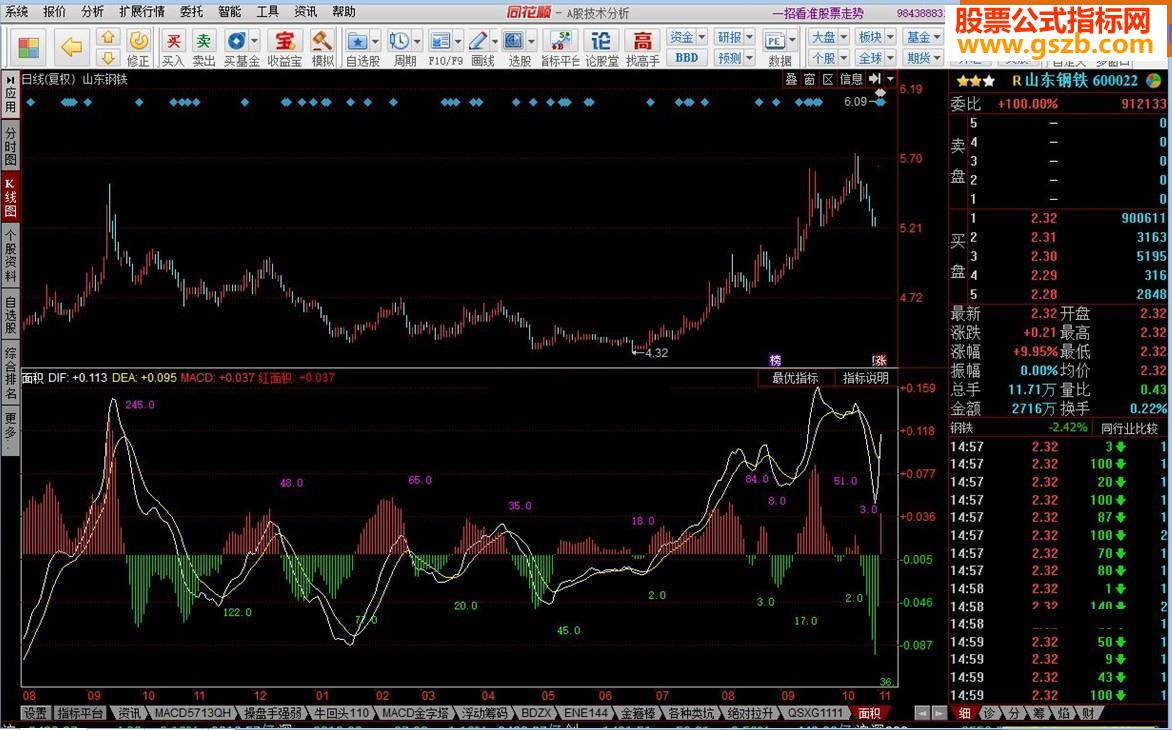The width and height of the screenshot is (1172, 730).
Task: Switch to the 浮动筹码 indicator tab
Action: point(484,714)
